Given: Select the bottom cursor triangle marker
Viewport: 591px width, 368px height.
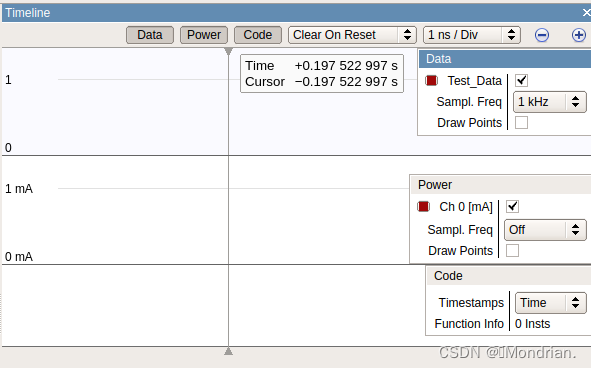Looking at the screenshot, I should click(x=228, y=351).
